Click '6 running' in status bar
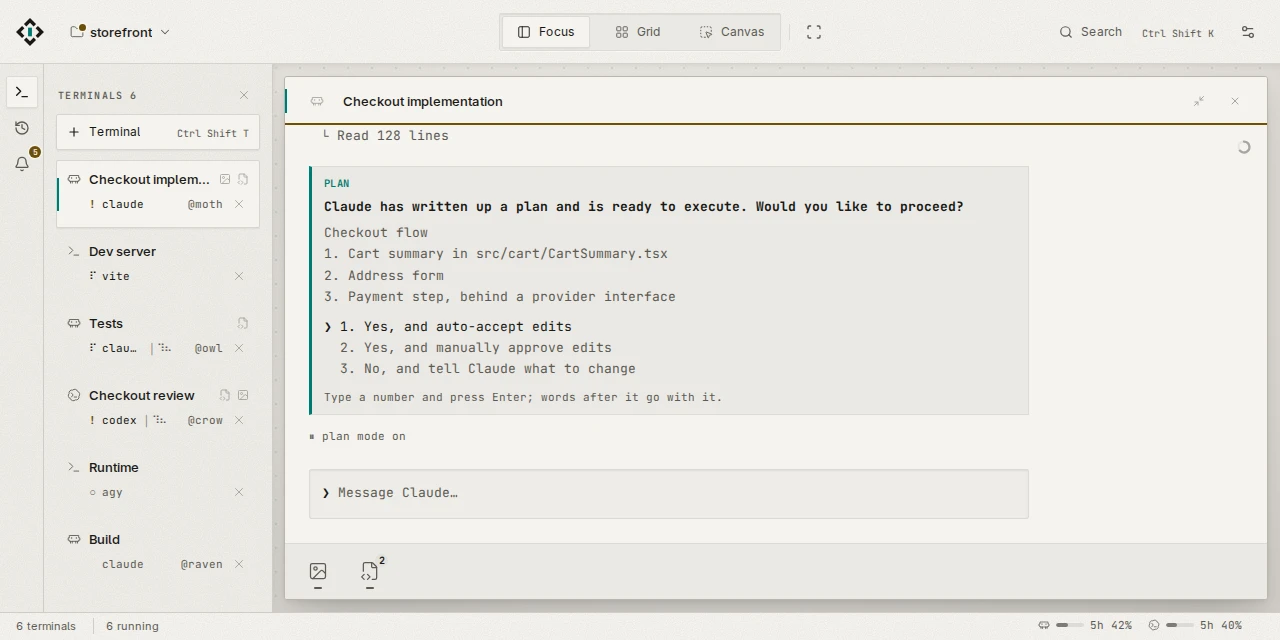 132,626
